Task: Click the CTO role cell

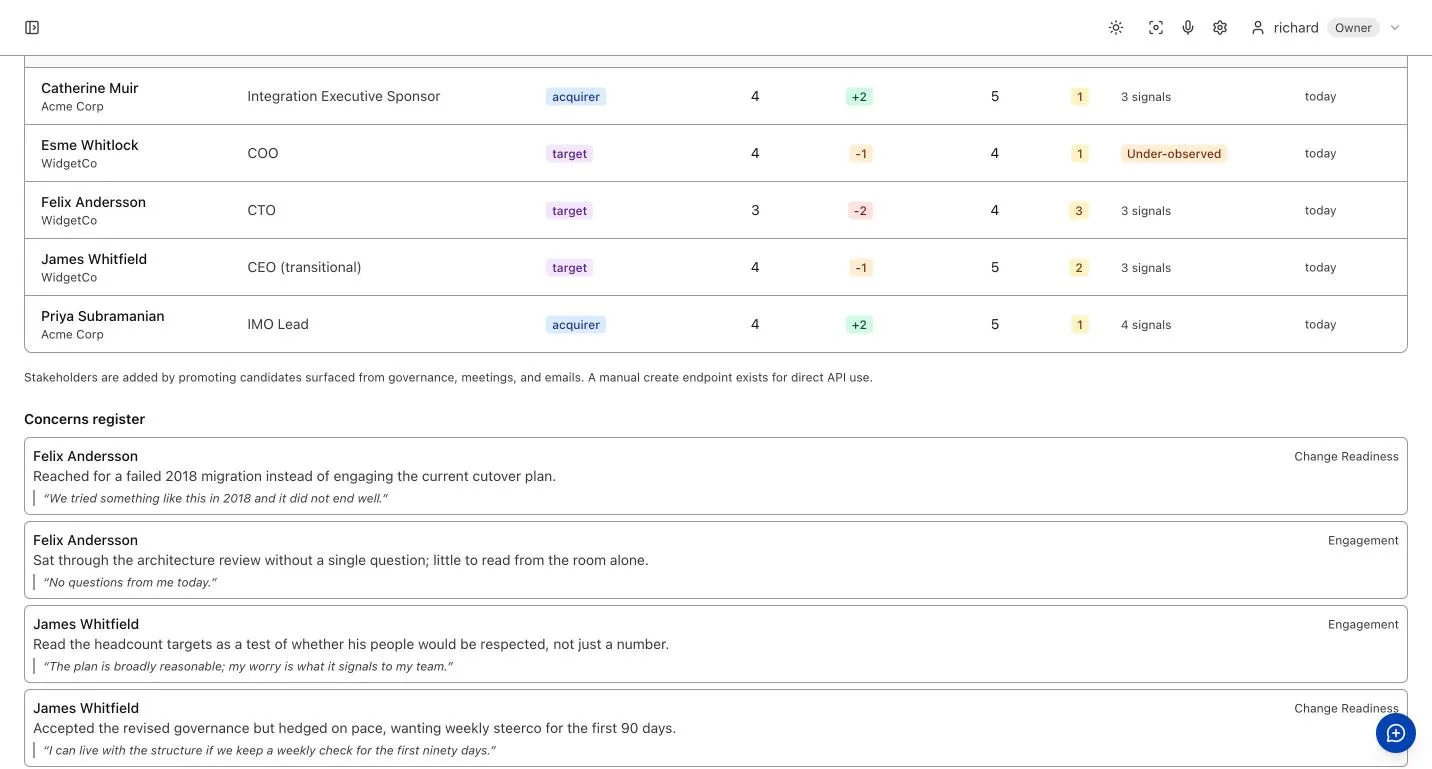Action: click(261, 210)
